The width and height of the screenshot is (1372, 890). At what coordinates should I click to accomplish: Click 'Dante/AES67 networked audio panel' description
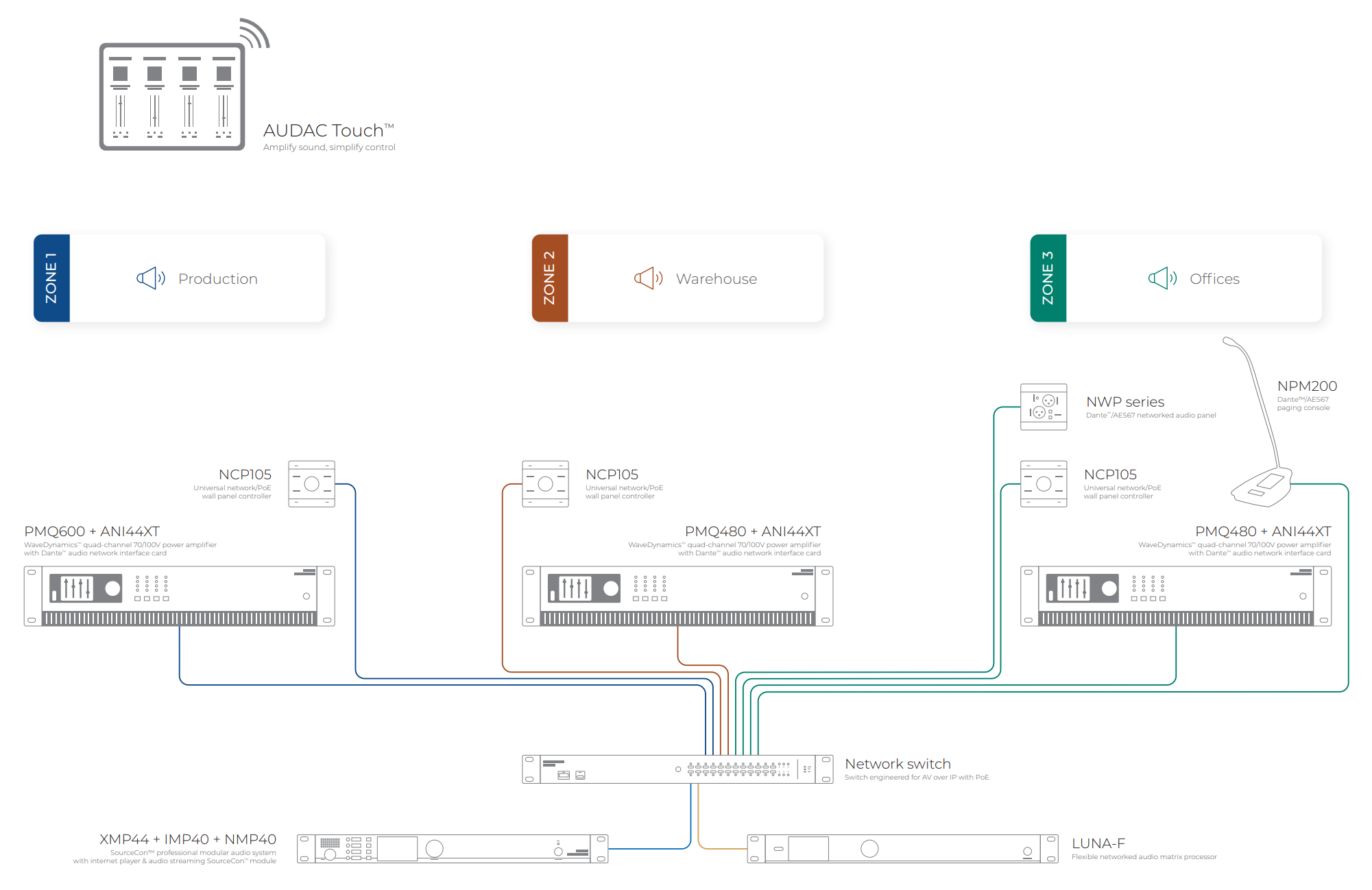click(1151, 416)
